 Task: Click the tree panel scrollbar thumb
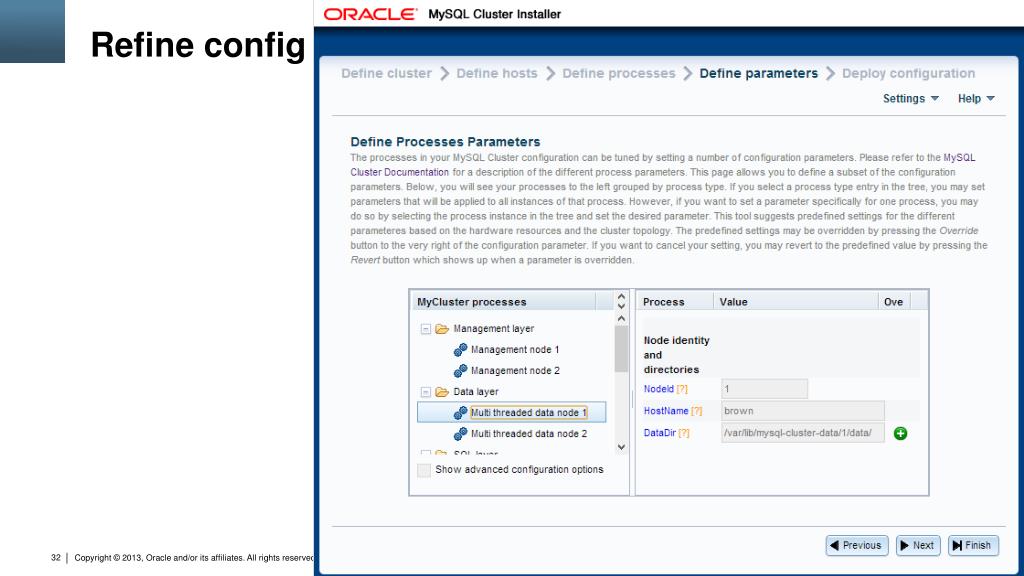point(621,349)
